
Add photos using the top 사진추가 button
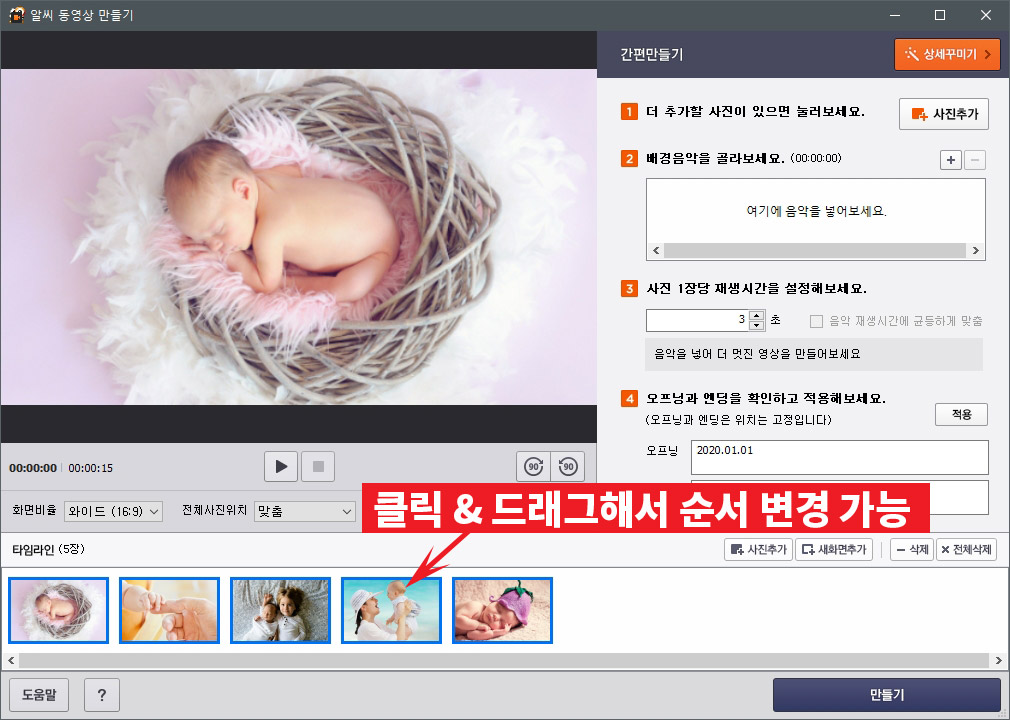pyautogui.click(x=941, y=113)
